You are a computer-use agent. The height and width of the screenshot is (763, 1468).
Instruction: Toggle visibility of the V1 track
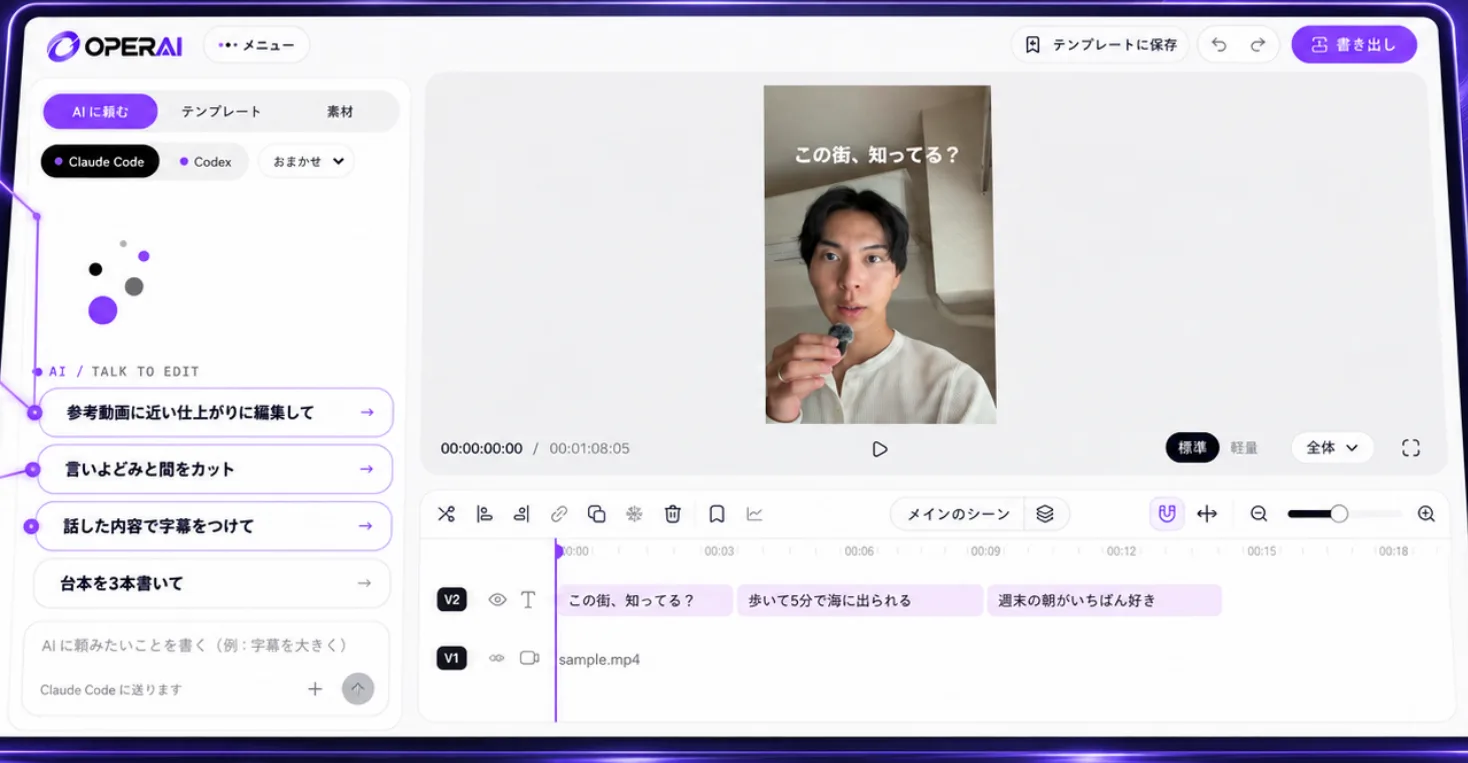click(x=496, y=658)
